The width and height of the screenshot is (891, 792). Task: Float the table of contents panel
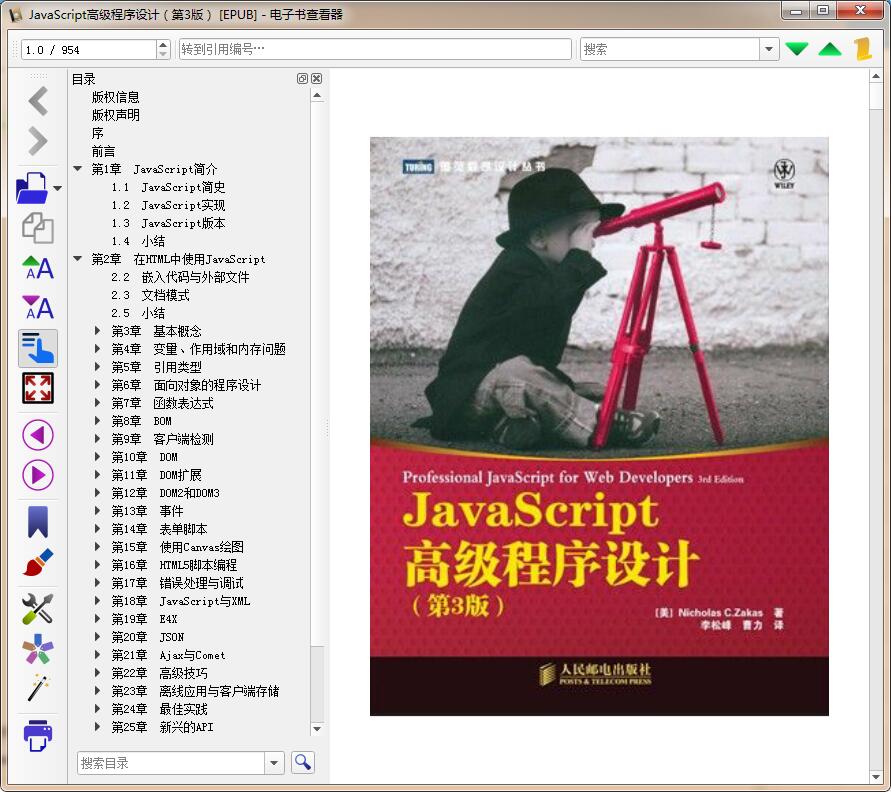302,78
